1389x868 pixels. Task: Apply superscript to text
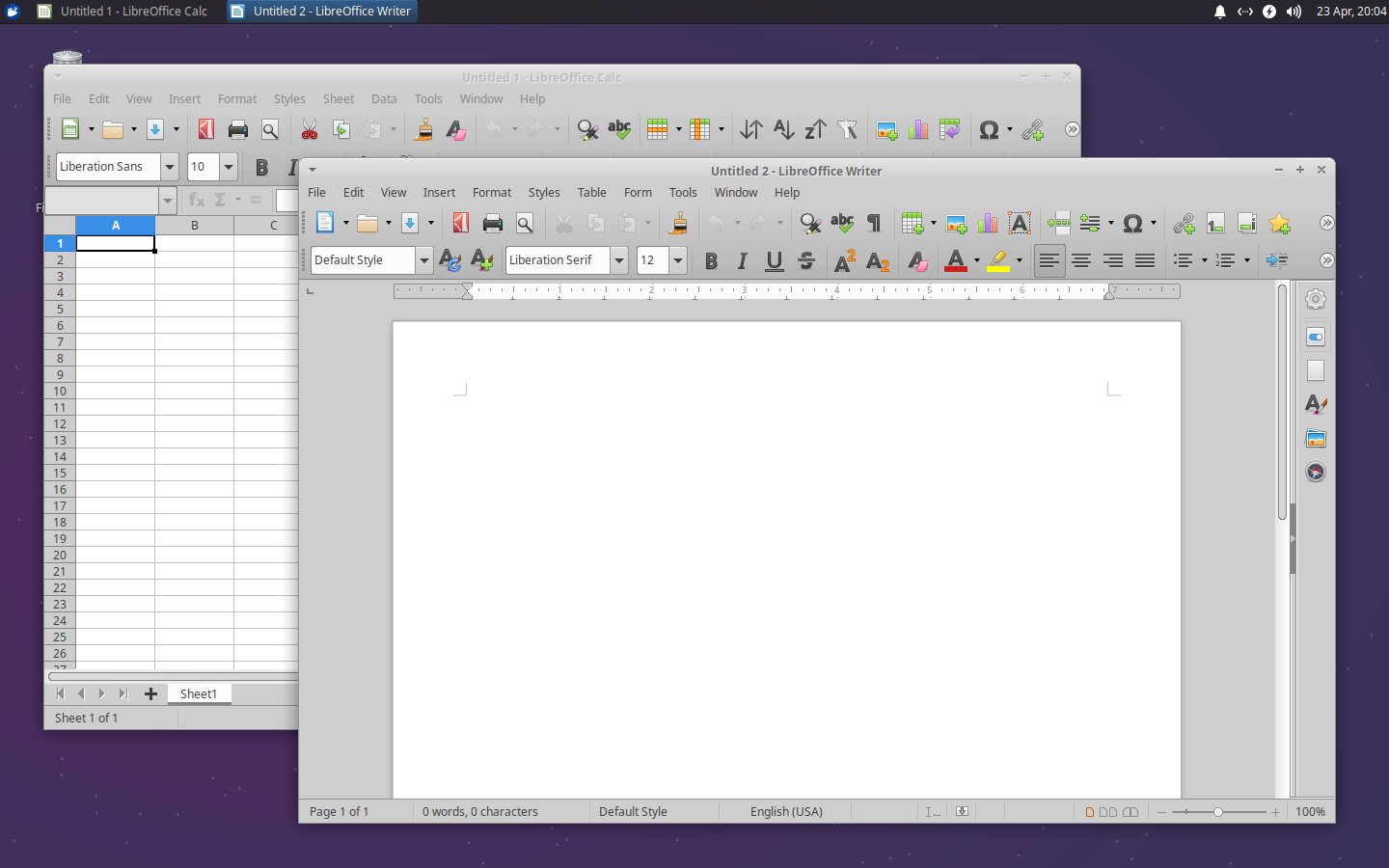[844, 260]
